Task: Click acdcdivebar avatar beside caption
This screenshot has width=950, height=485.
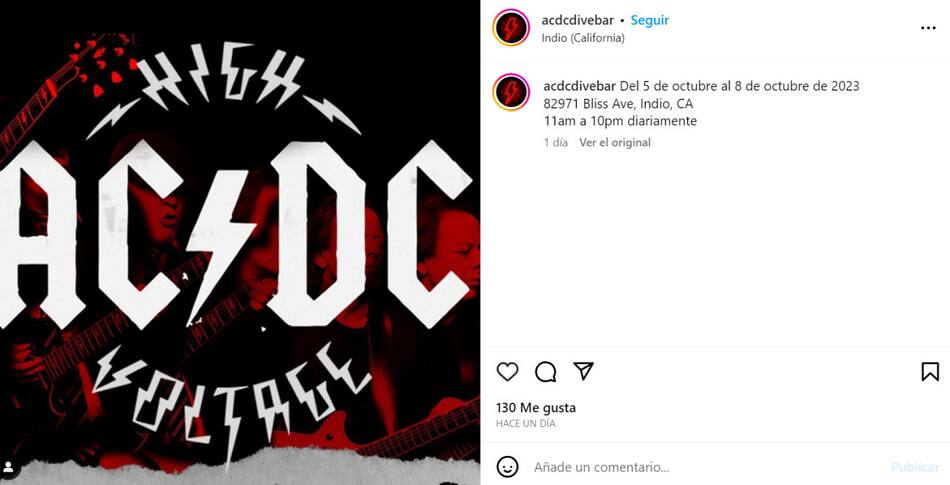Action: coord(511,92)
